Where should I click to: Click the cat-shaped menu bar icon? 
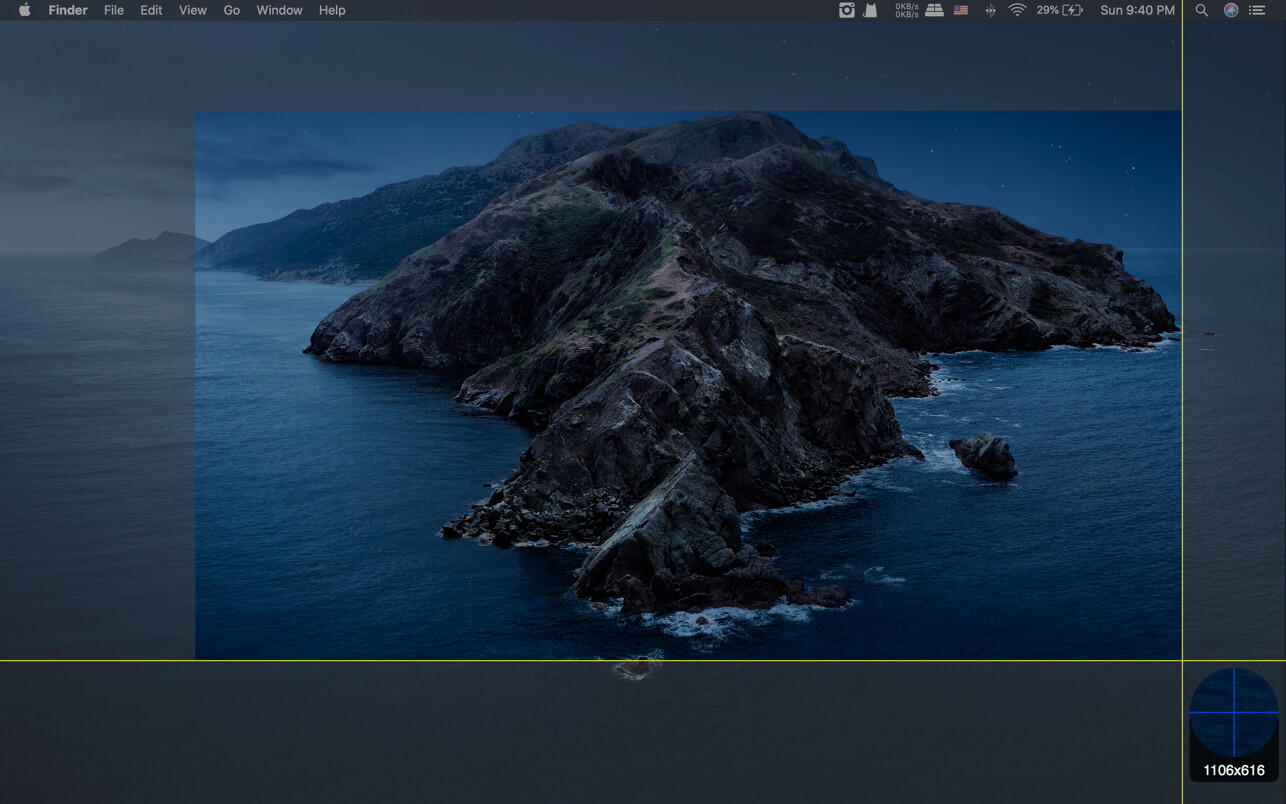tap(871, 10)
